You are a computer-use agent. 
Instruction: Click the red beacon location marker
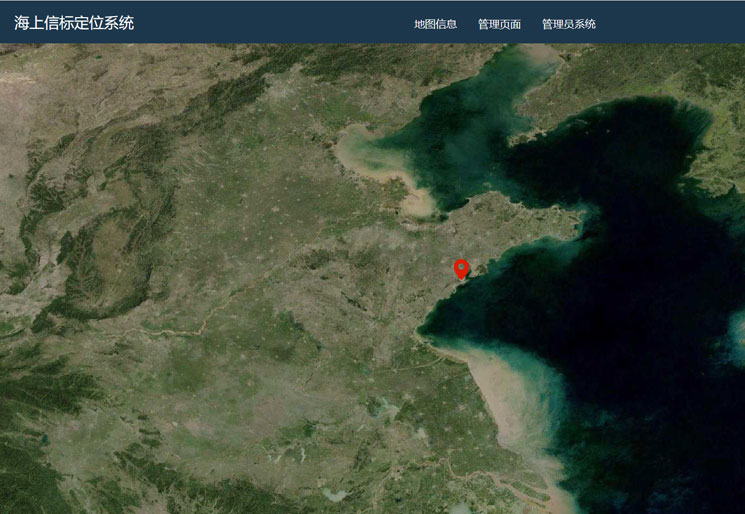point(461,269)
